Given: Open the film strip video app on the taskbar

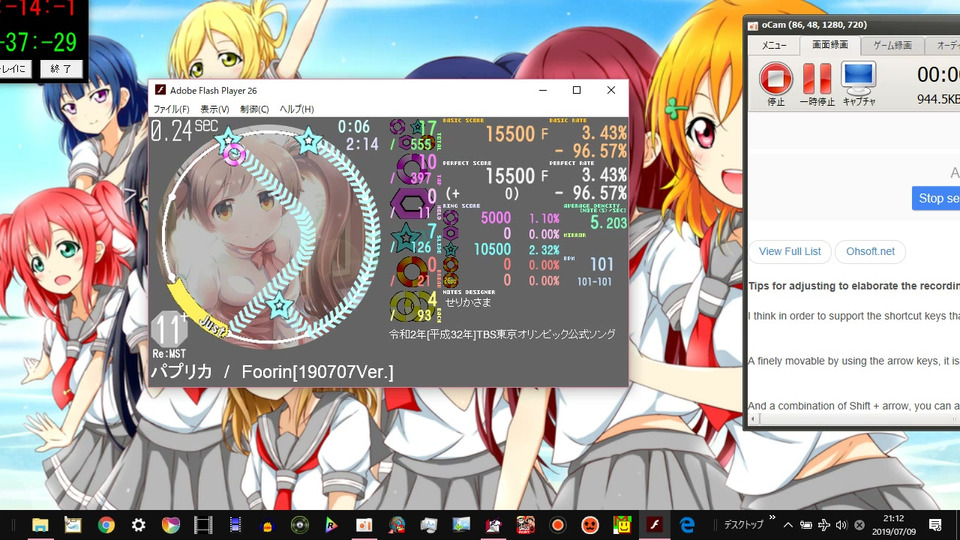Looking at the screenshot, I should [x=203, y=525].
